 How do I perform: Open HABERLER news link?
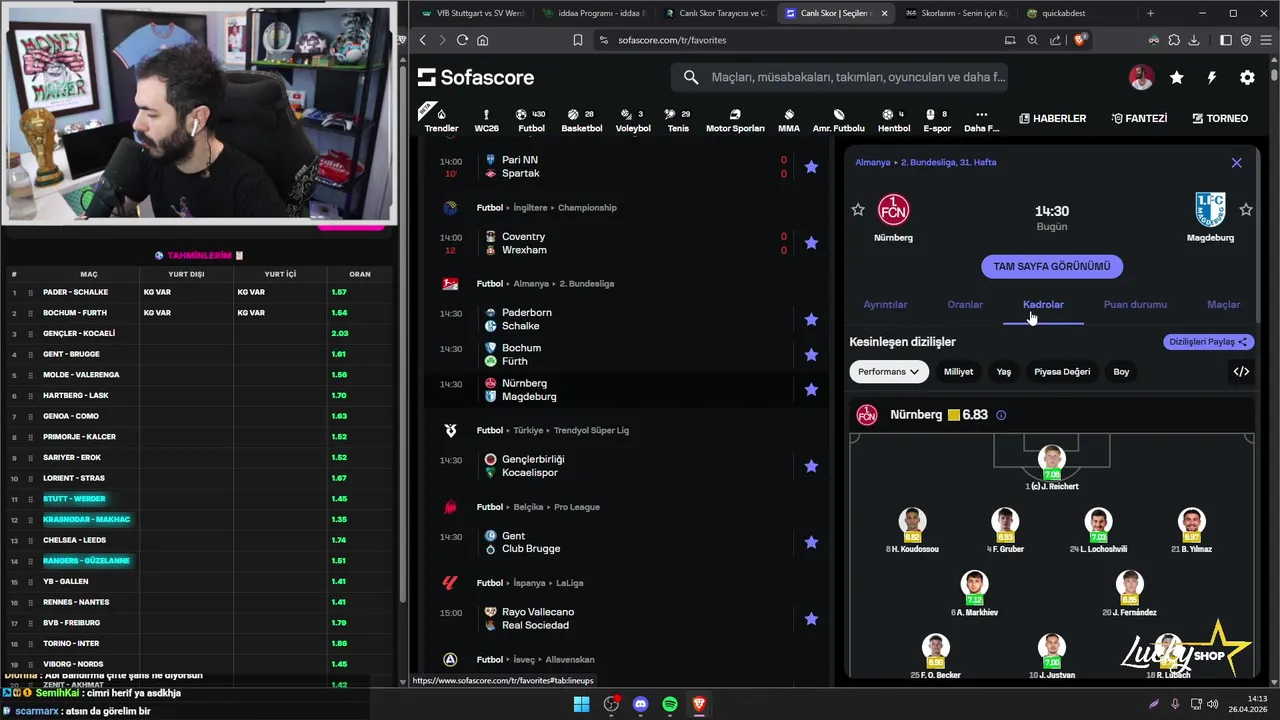1053,118
